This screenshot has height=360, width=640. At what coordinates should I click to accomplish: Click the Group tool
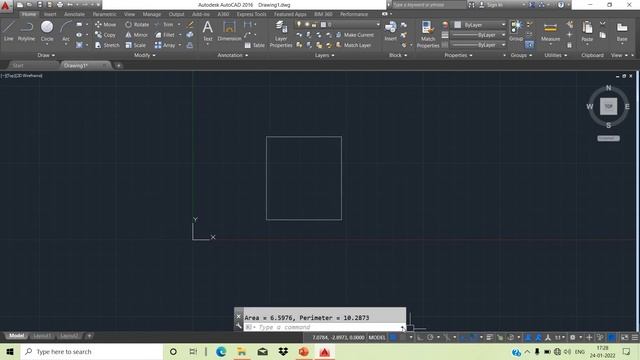pyautogui.click(x=516, y=31)
